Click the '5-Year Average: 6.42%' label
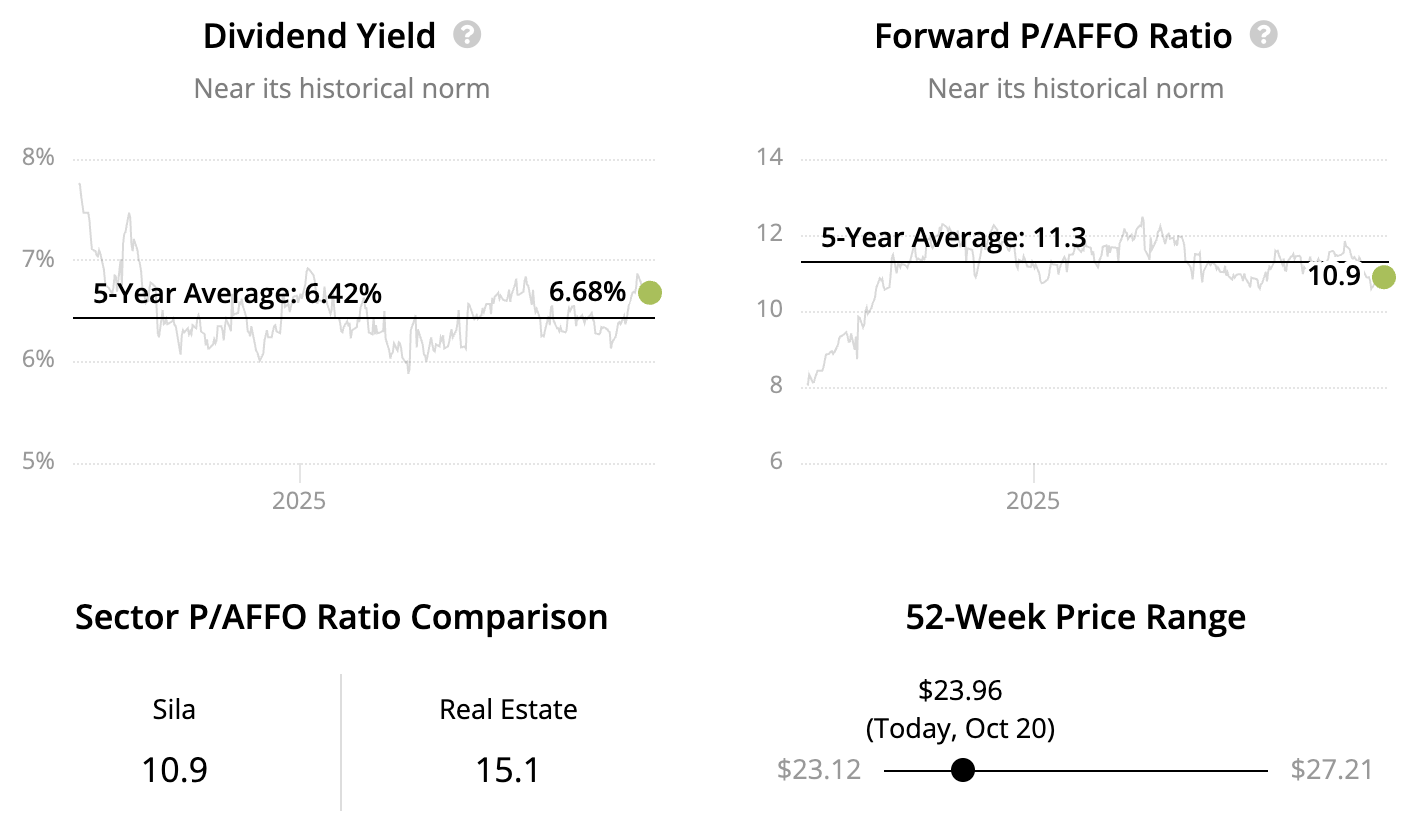 (237, 294)
